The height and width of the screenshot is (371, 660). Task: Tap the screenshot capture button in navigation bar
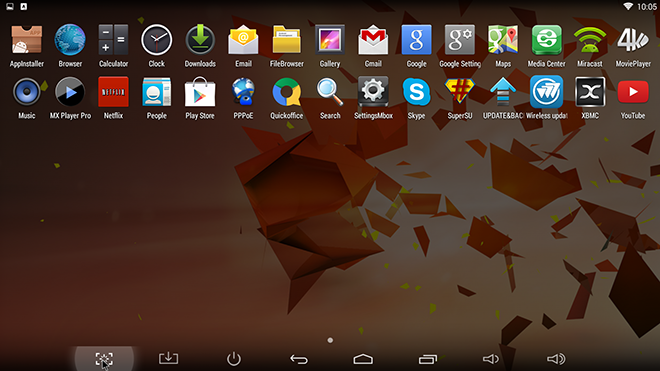click(x=104, y=359)
